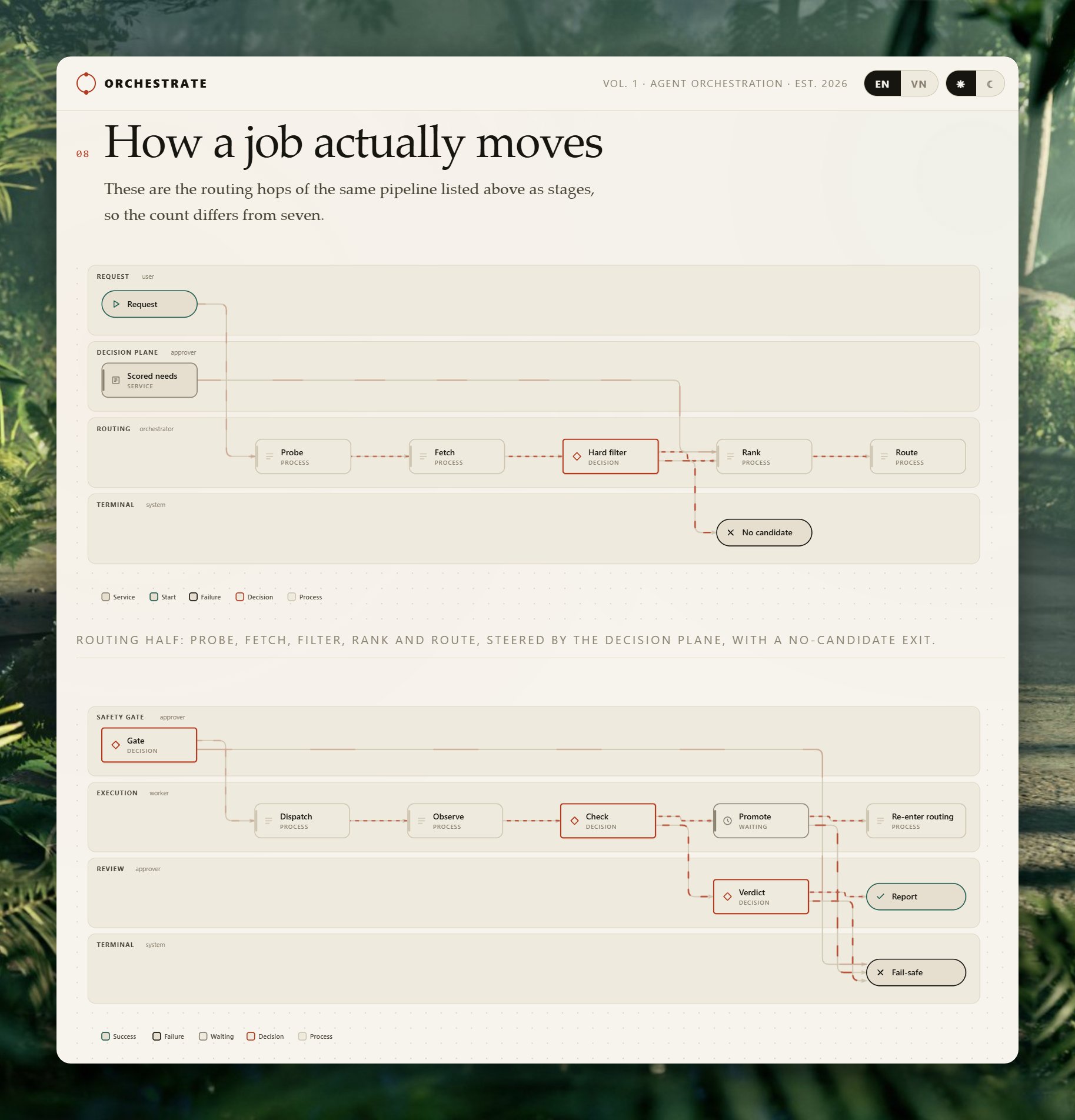Viewport: 1075px width, 1120px height.
Task: Select the Report node label
Action: pyautogui.click(x=904, y=896)
